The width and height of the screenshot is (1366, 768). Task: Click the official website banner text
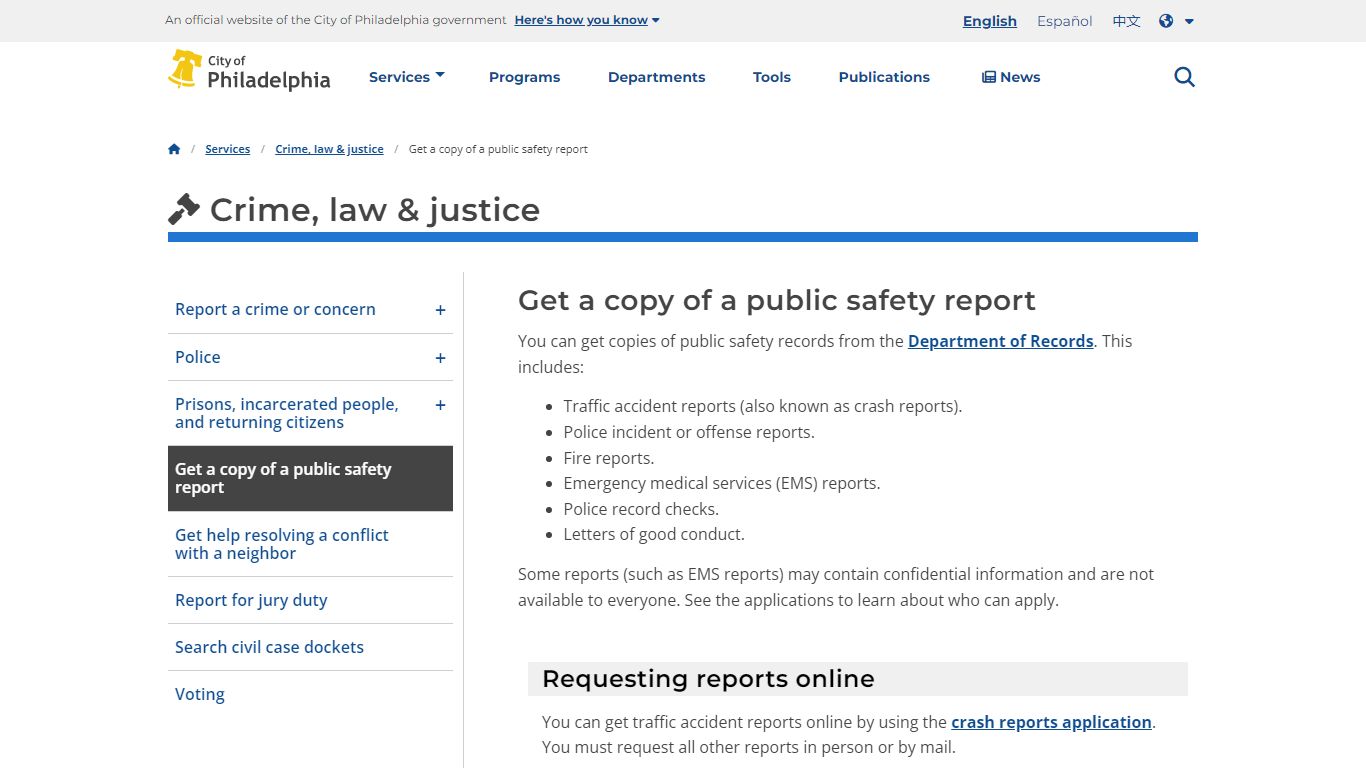click(x=336, y=20)
